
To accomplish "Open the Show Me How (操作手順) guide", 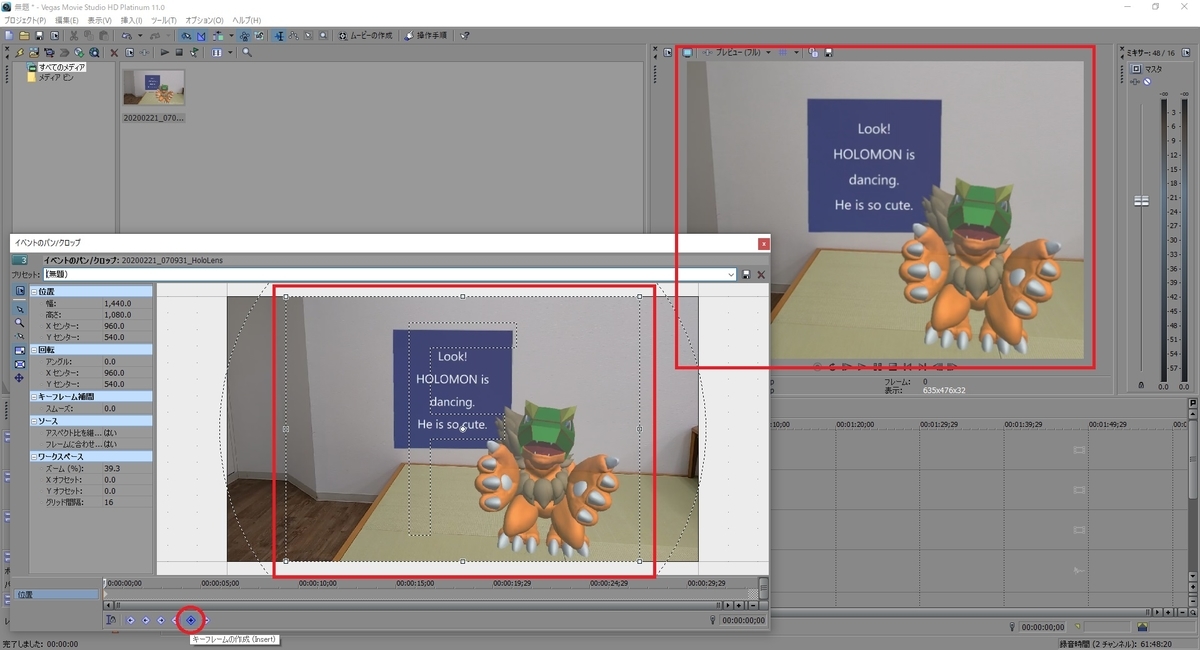I will pos(426,35).
